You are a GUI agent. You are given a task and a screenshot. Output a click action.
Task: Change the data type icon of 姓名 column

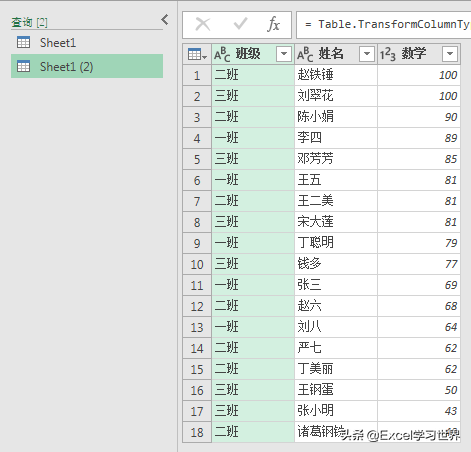pos(305,54)
